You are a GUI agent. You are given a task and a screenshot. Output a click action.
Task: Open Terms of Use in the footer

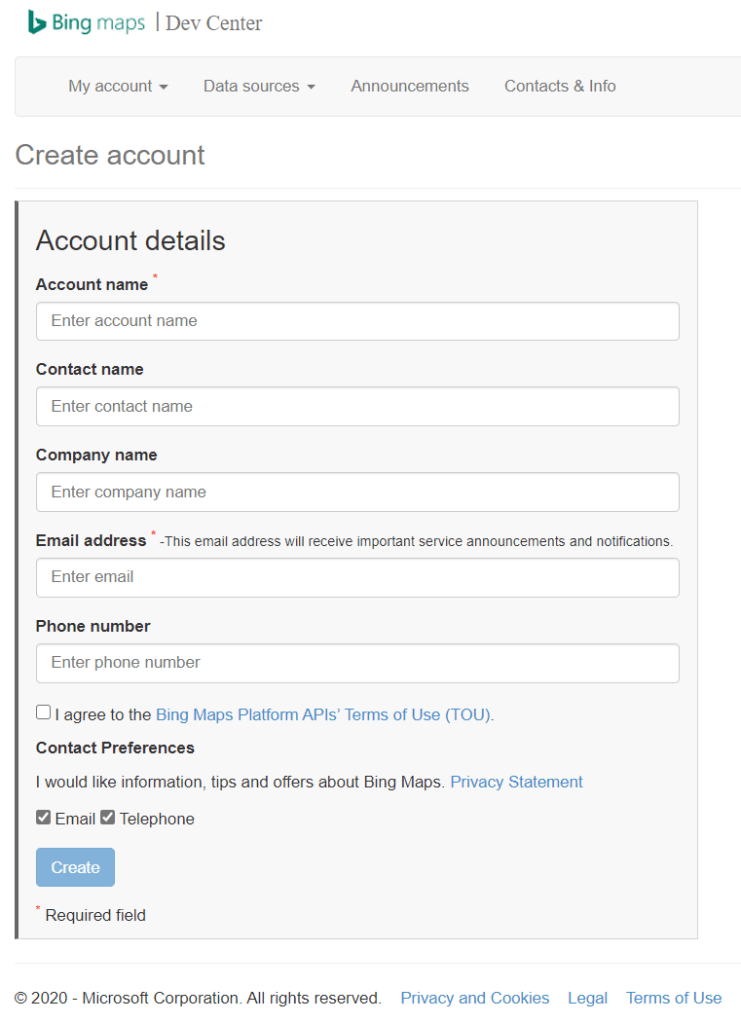(x=673, y=997)
